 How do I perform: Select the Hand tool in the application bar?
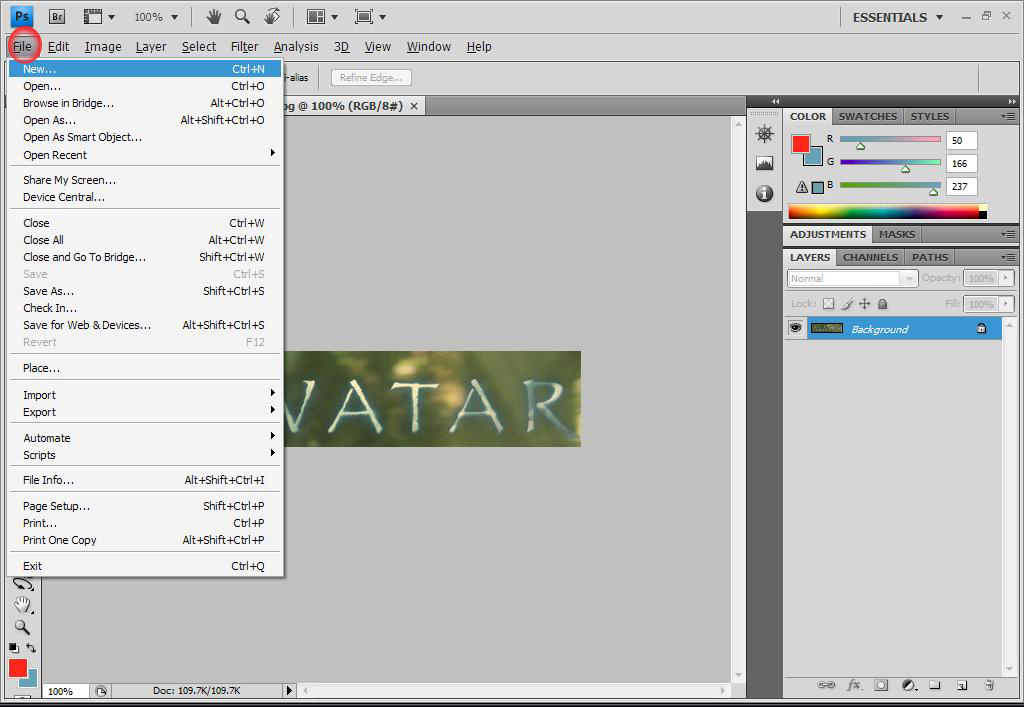[x=214, y=17]
